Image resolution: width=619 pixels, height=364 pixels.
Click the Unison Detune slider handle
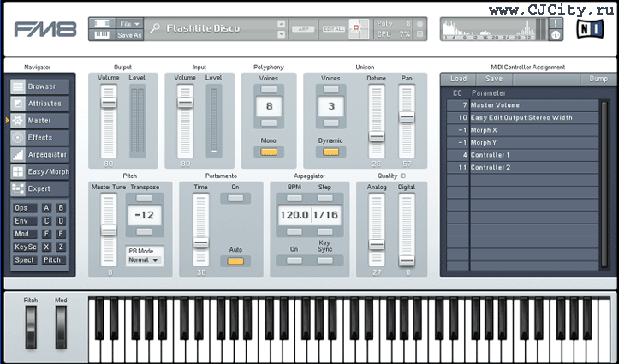[x=376, y=136]
